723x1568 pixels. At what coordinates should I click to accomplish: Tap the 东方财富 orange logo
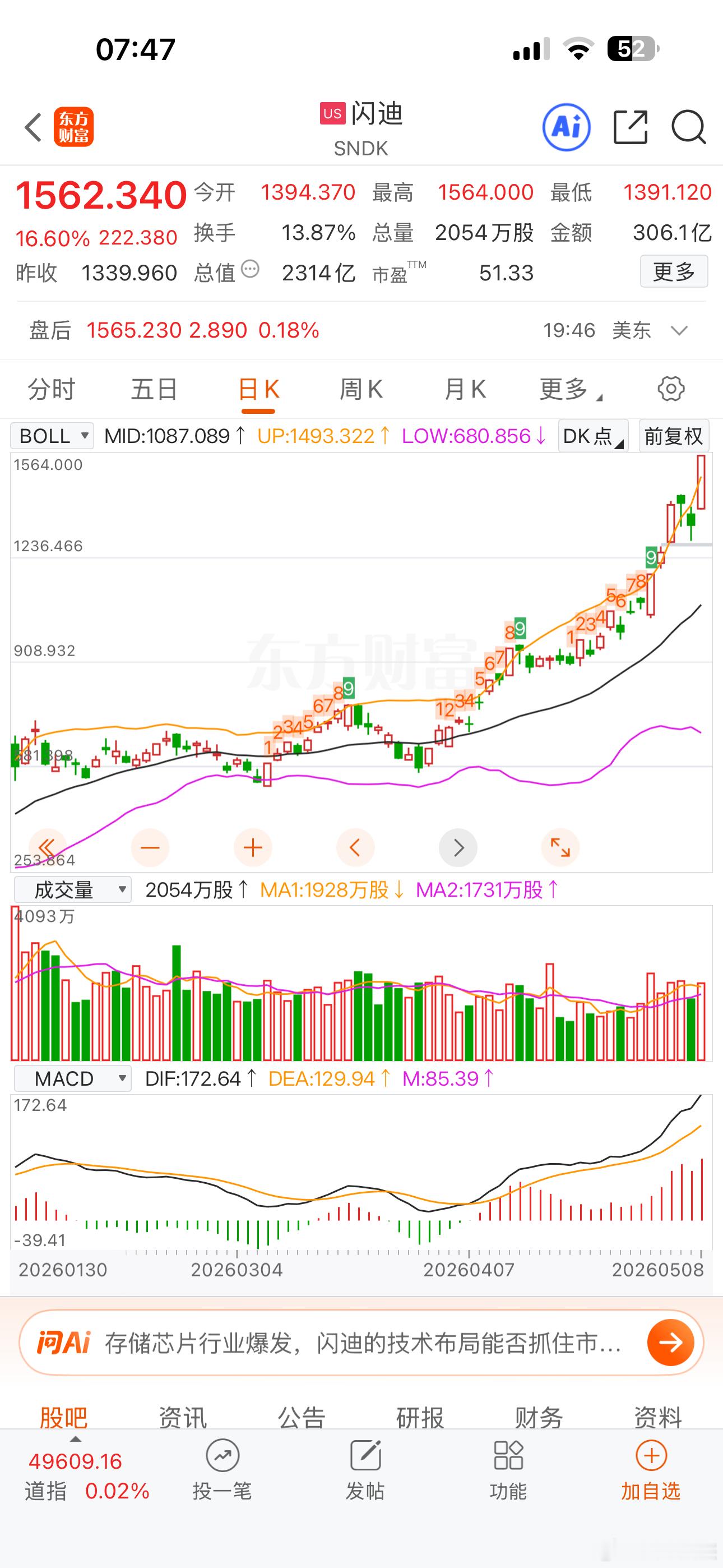(73, 127)
